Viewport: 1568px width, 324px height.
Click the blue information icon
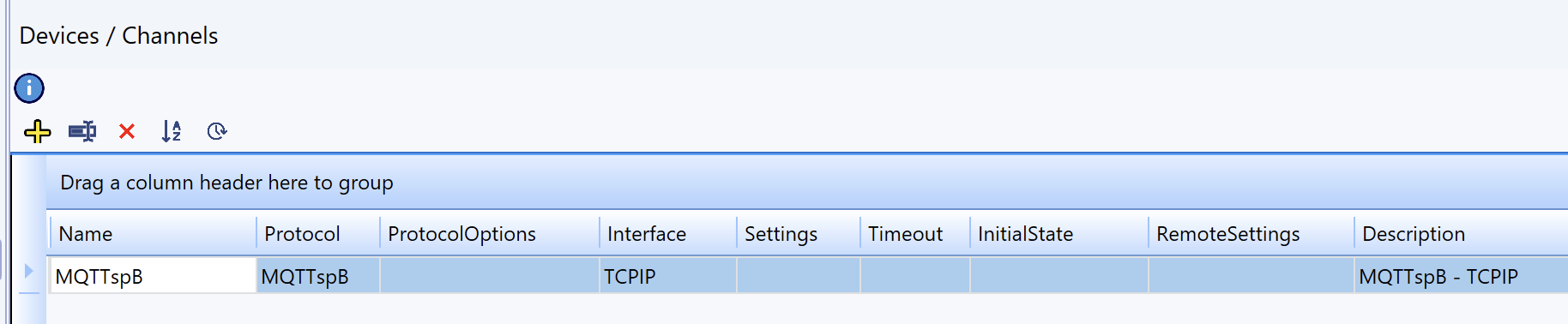[29, 87]
